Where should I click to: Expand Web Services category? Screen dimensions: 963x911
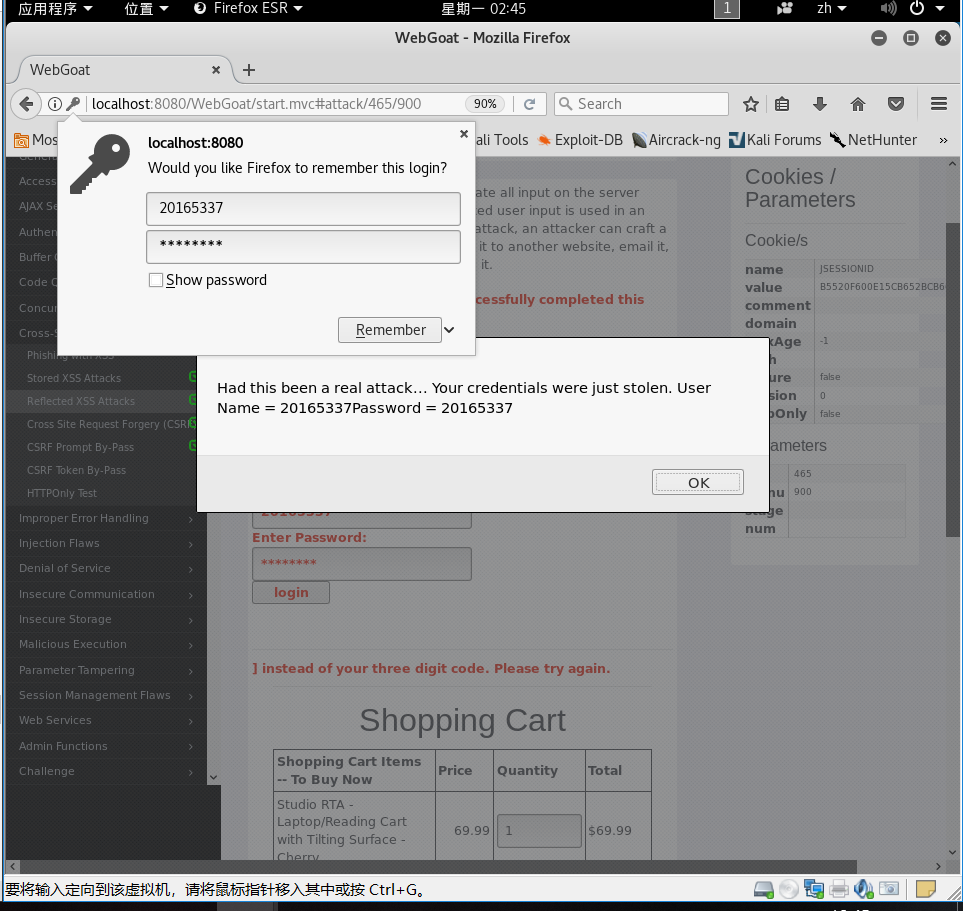coord(106,721)
